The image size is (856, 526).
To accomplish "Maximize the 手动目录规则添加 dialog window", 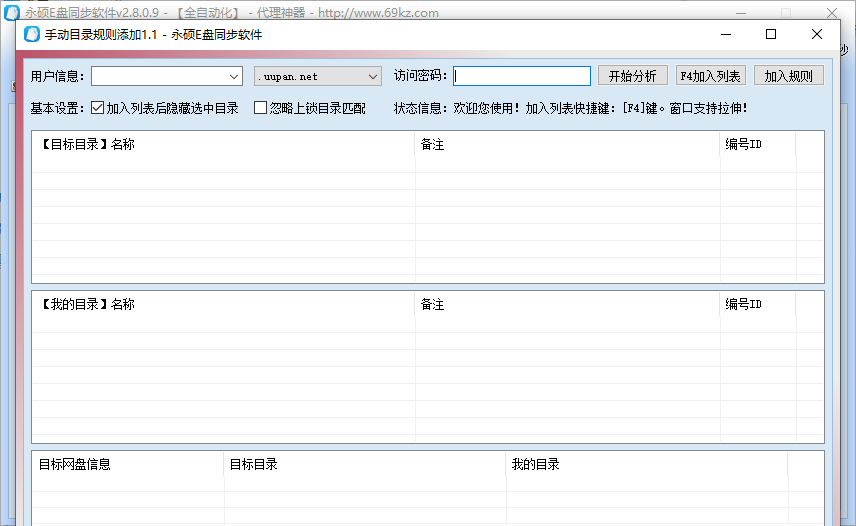I will [x=771, y=34].
